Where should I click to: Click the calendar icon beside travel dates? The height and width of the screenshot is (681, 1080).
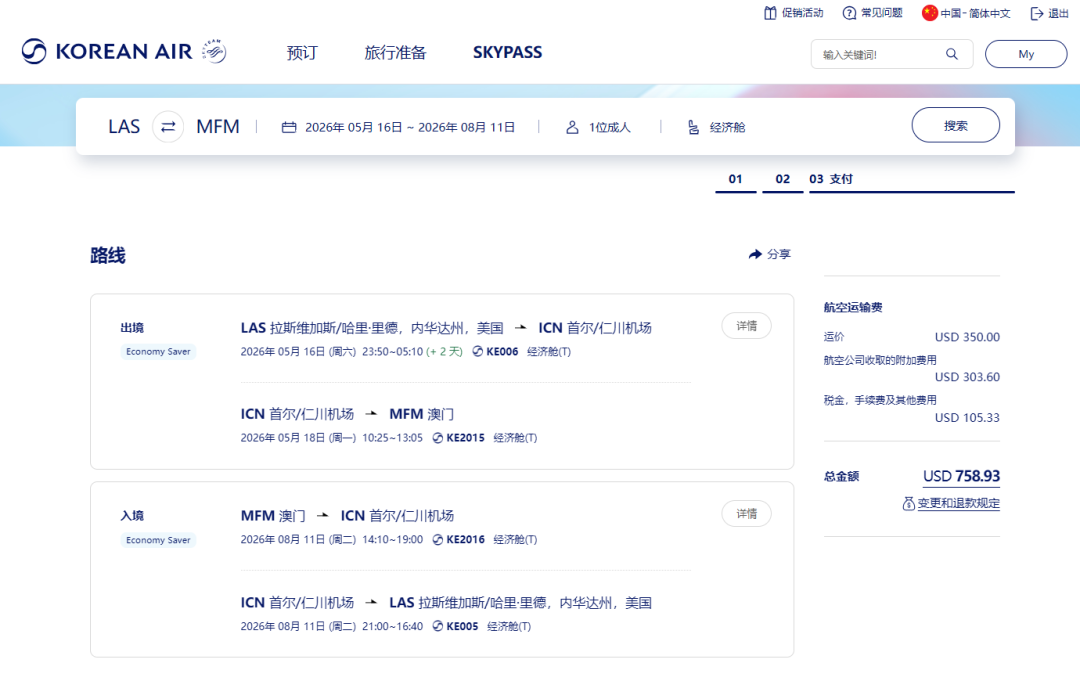click(x=289, y=127)
